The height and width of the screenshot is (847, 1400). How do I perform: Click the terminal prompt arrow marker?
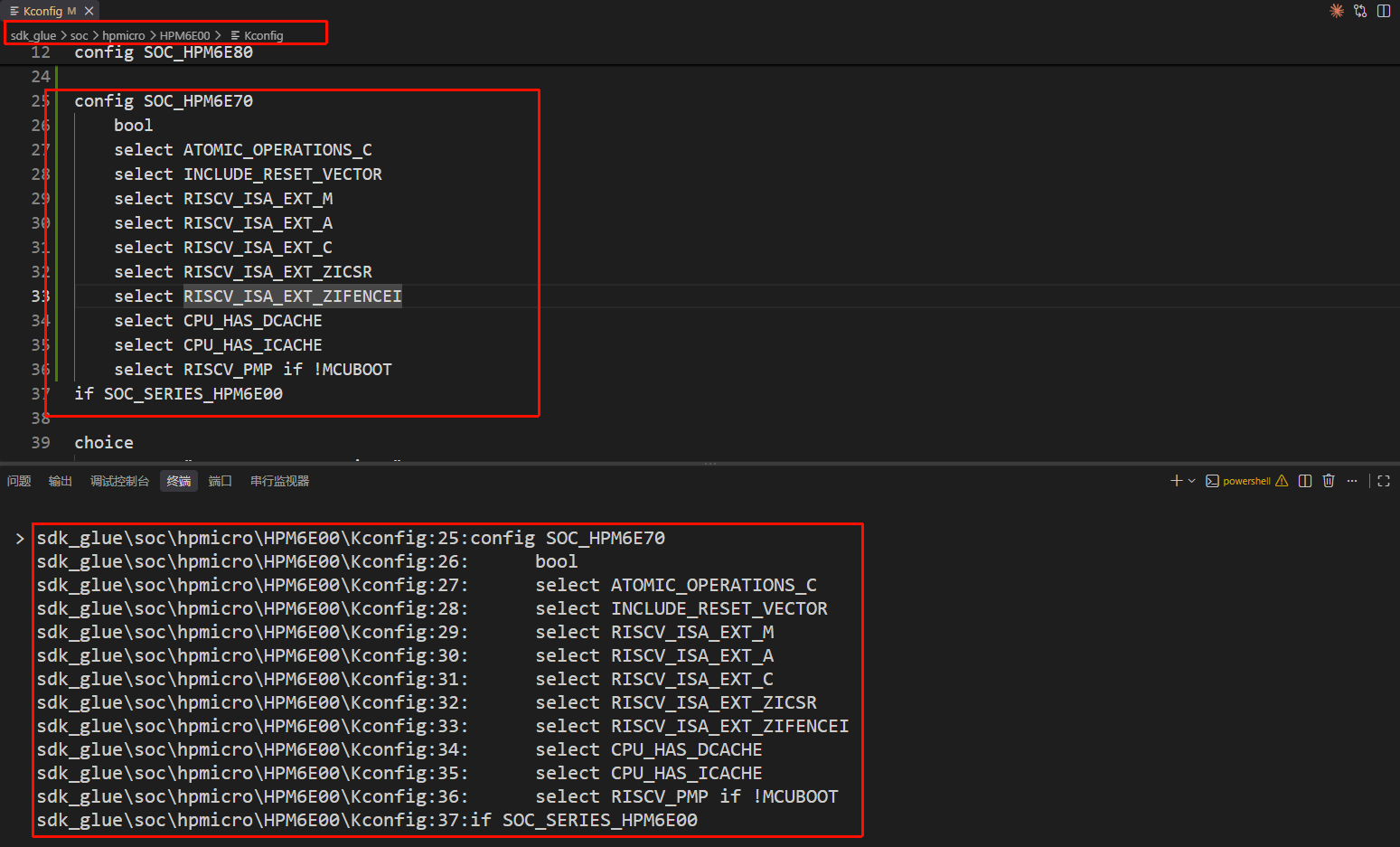(20, 539)
